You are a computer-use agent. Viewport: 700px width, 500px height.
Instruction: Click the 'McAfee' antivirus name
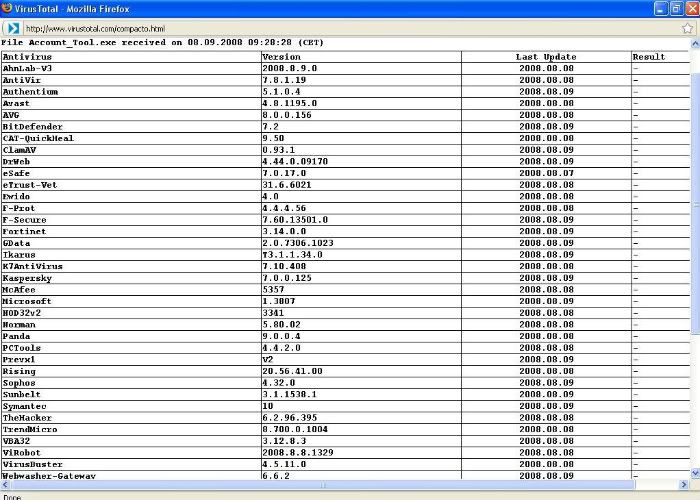tap(19, 289)
